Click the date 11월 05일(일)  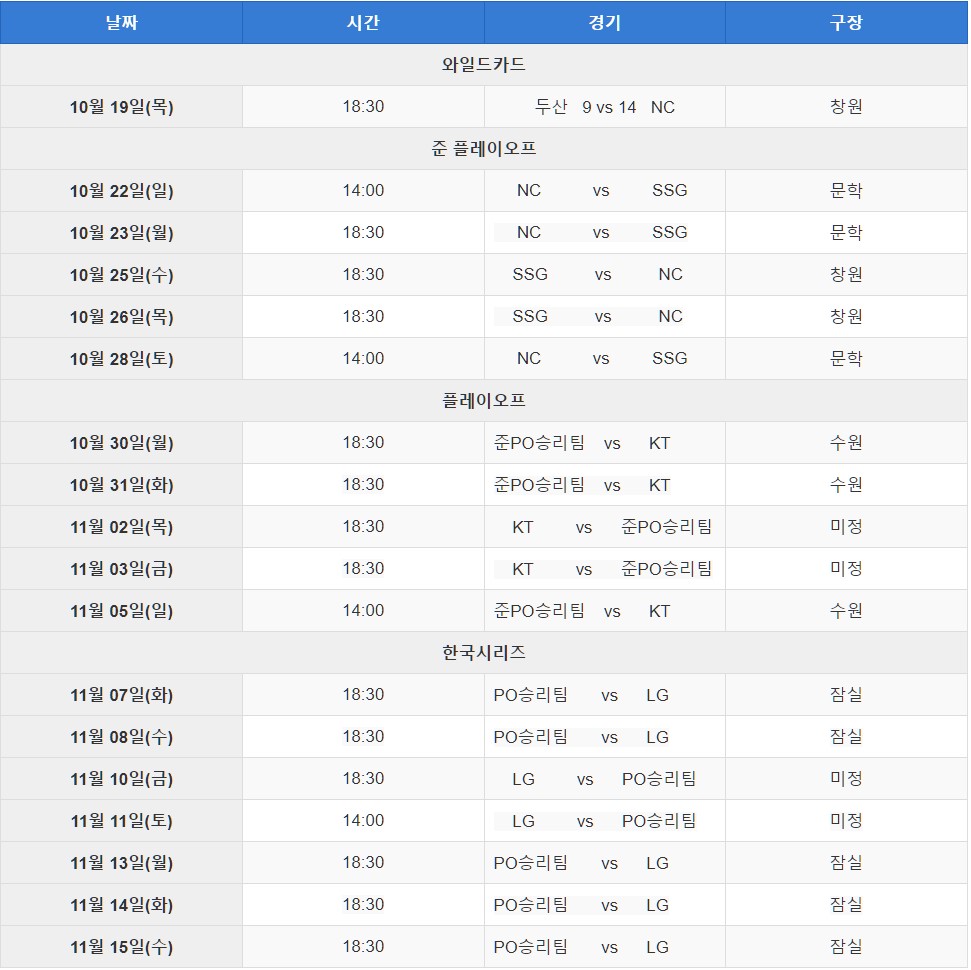pos(121,611)
